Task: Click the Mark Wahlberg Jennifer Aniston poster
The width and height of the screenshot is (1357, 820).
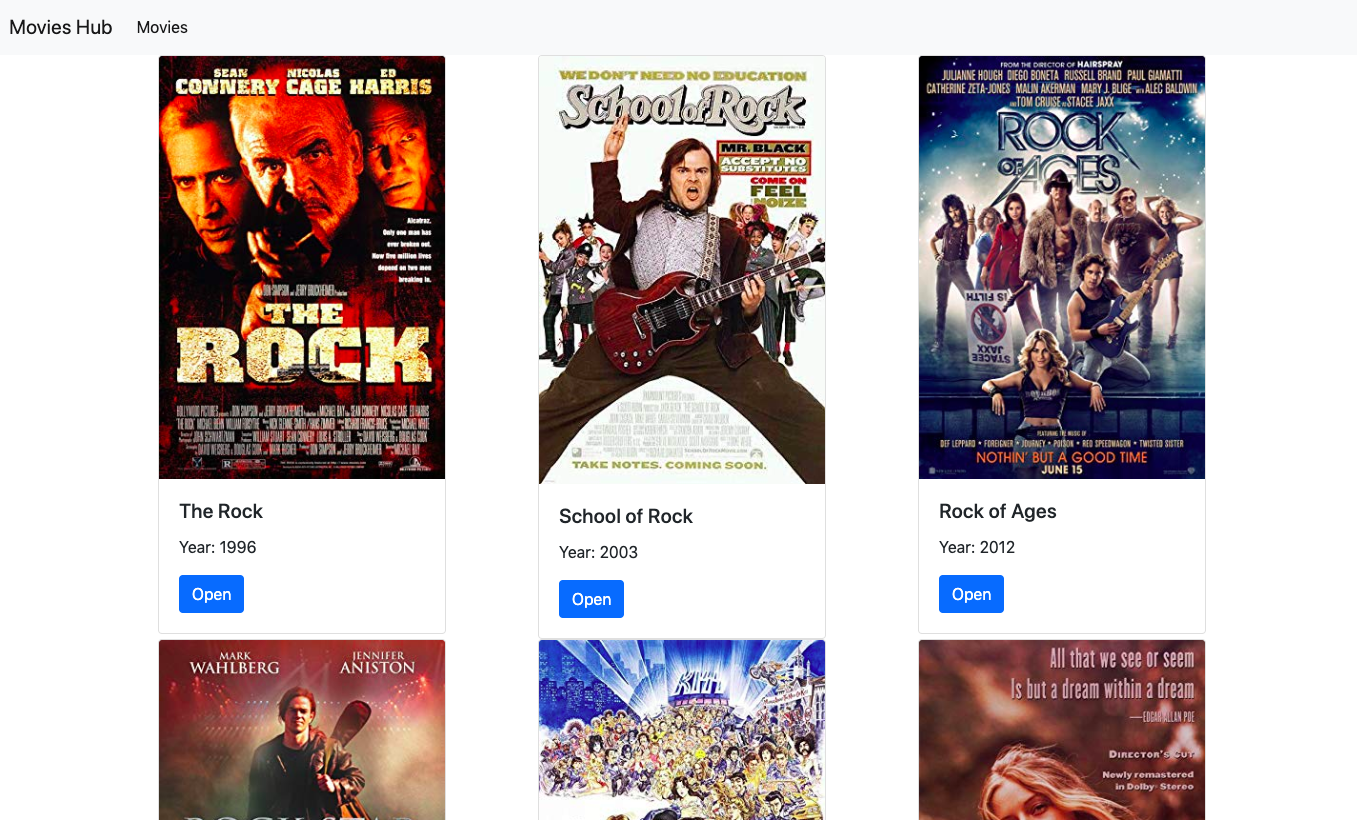Action: 302,730
